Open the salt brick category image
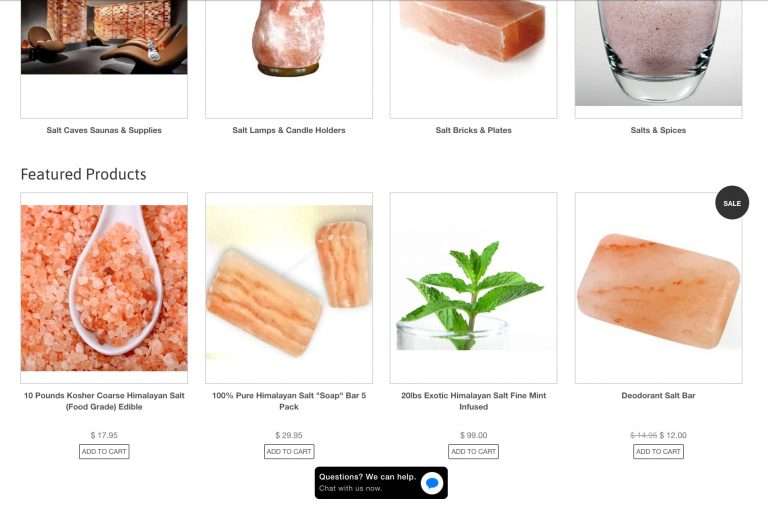Image resolution: width=768 pixels, height=508 pixels. coord(473,30)
